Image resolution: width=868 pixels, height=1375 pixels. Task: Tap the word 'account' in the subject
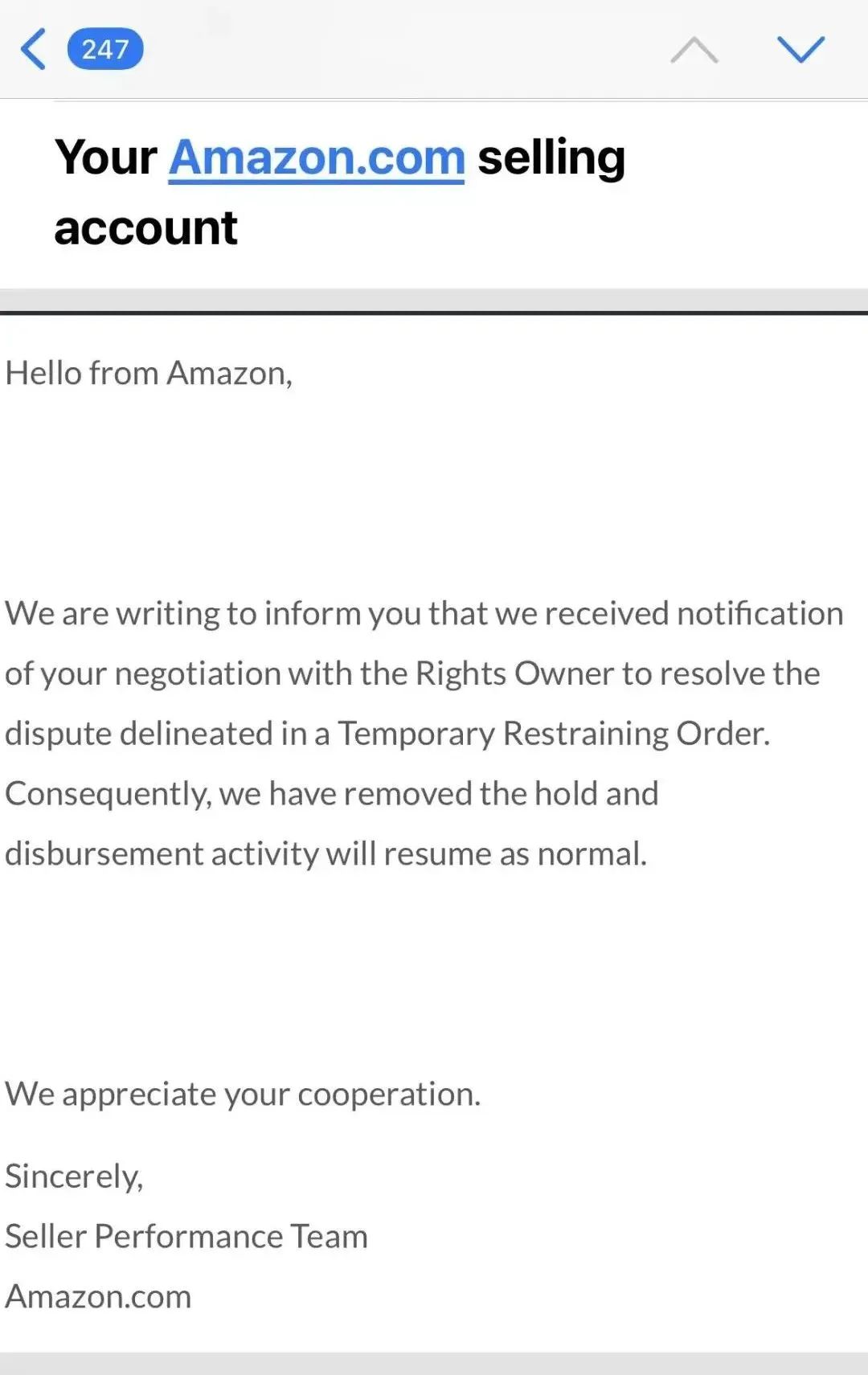point(145,227)
